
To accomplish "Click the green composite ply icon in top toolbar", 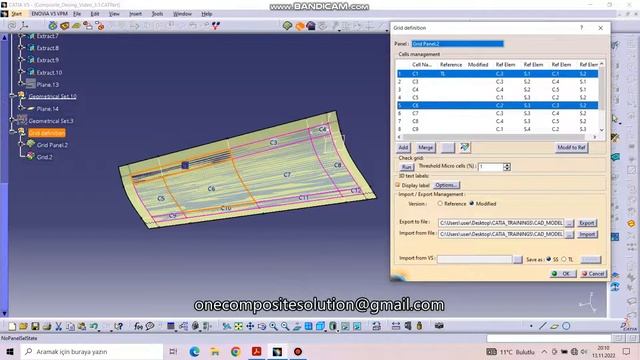I will tap(287, 26).
